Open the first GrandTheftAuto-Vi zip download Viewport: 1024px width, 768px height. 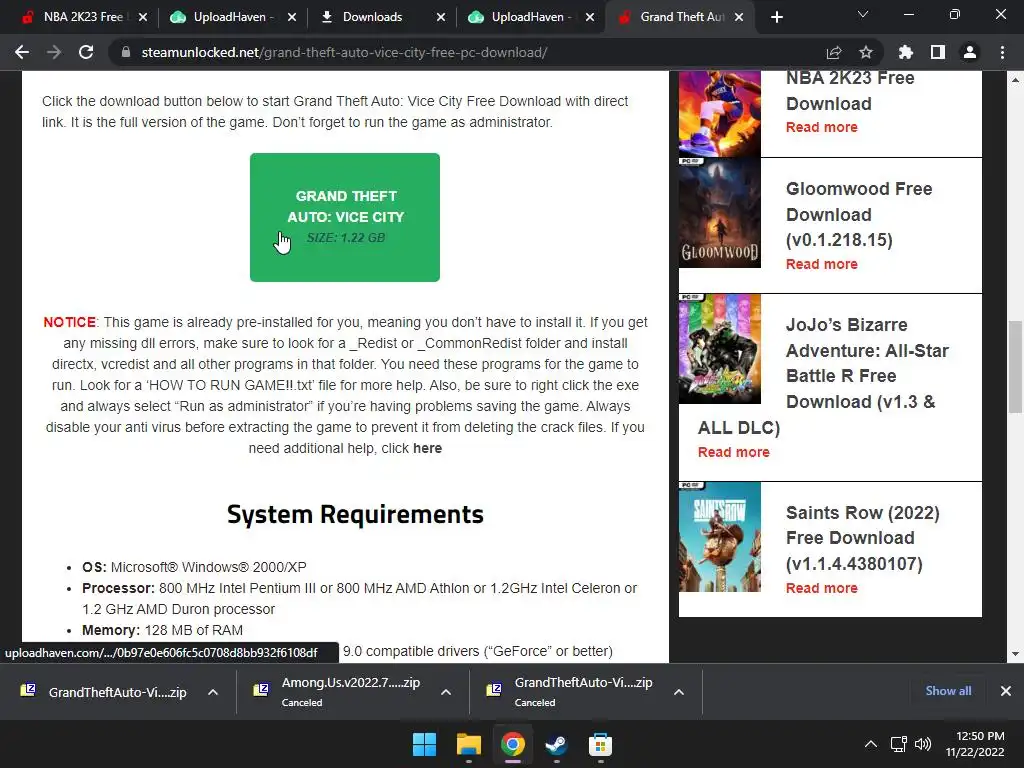click(104, 692)
